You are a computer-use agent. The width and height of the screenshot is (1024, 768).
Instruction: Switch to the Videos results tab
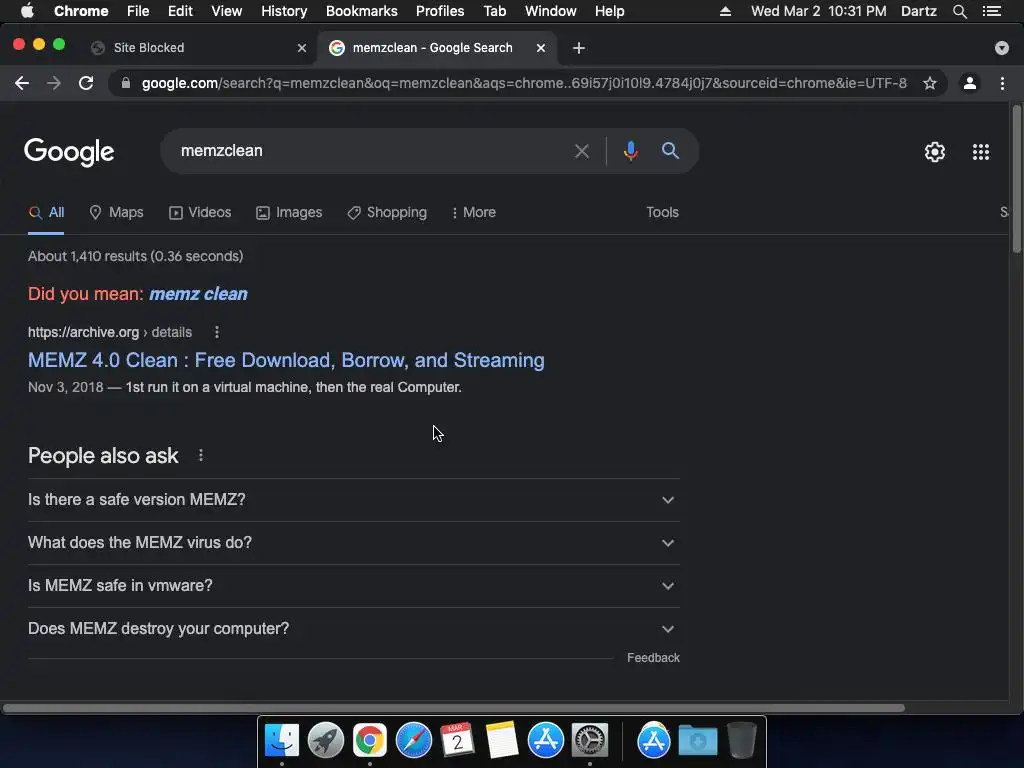point(200,212)
